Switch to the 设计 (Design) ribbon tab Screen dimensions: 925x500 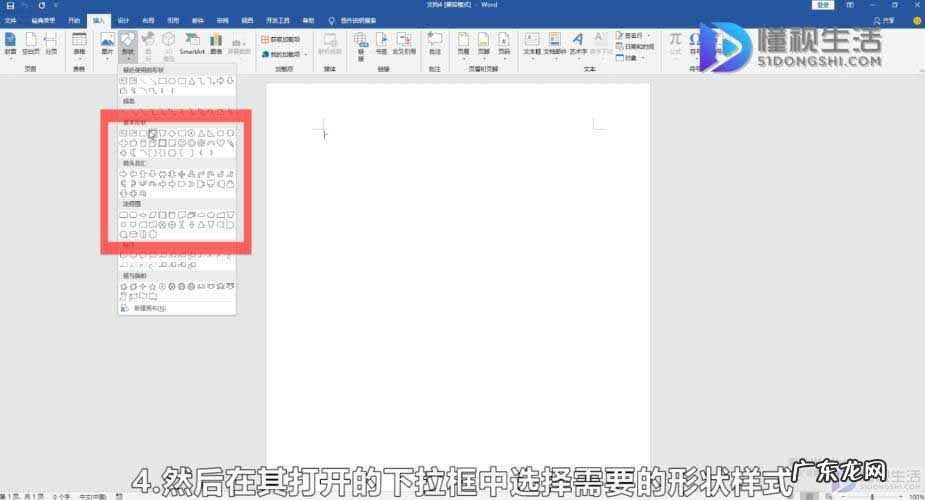pyautogui.click(x=123, y=21)
